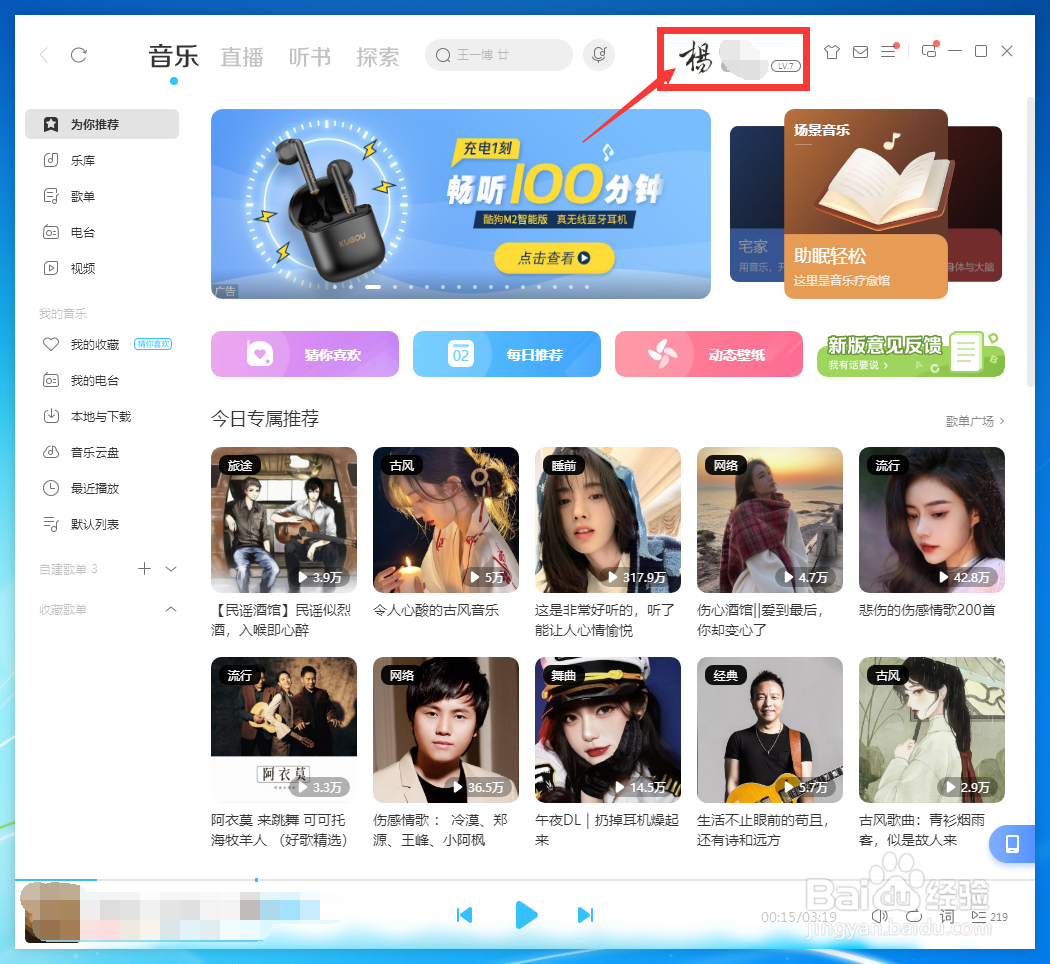Open the user profile with LV.7 badge

point(740,59)
